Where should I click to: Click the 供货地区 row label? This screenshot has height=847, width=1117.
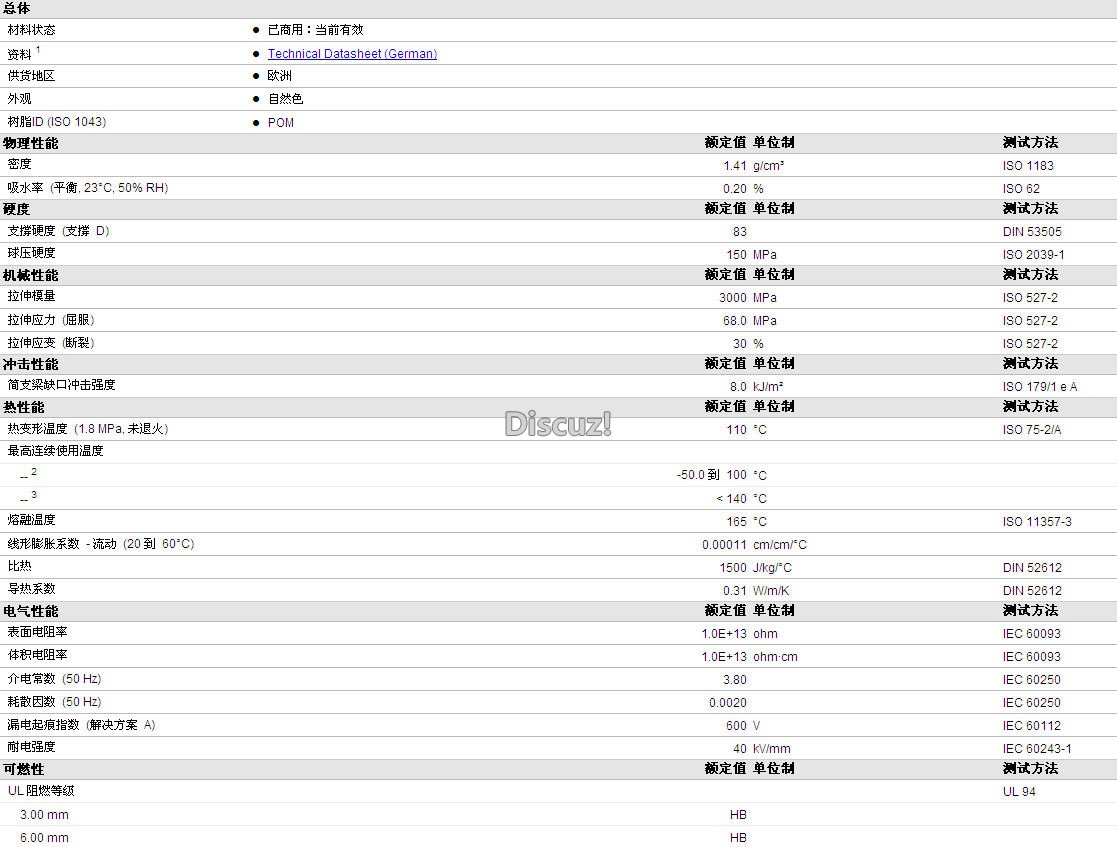31,76
